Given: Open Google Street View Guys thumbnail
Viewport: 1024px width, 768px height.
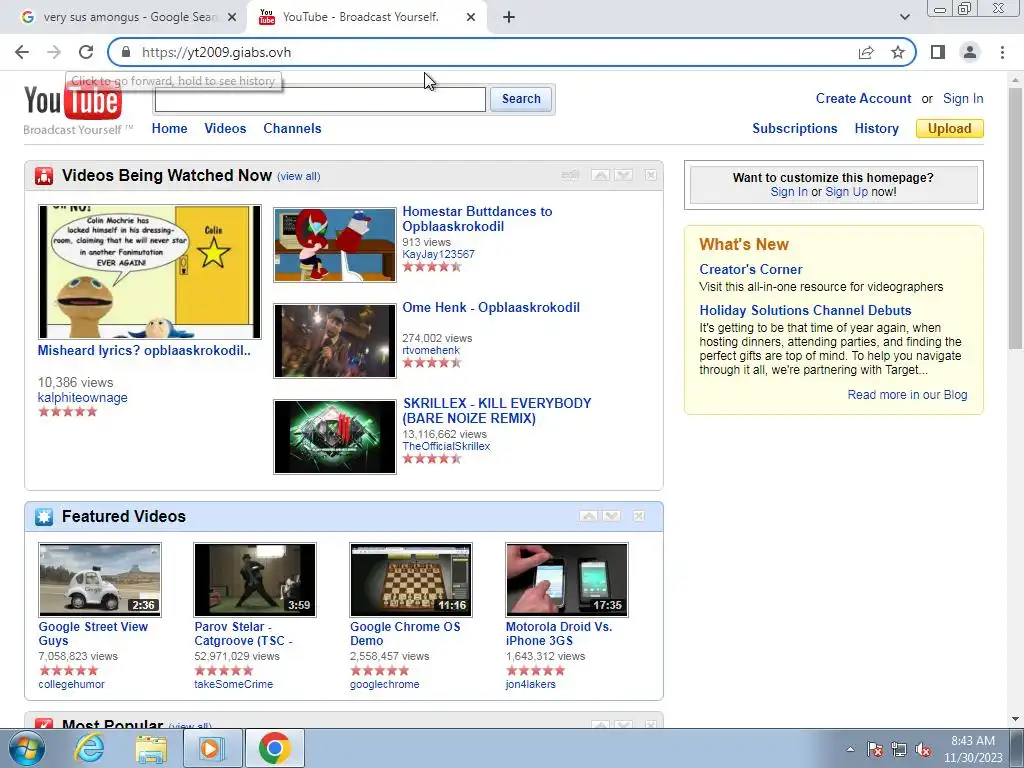Looking at the screenshot, I should click(100, 580).
